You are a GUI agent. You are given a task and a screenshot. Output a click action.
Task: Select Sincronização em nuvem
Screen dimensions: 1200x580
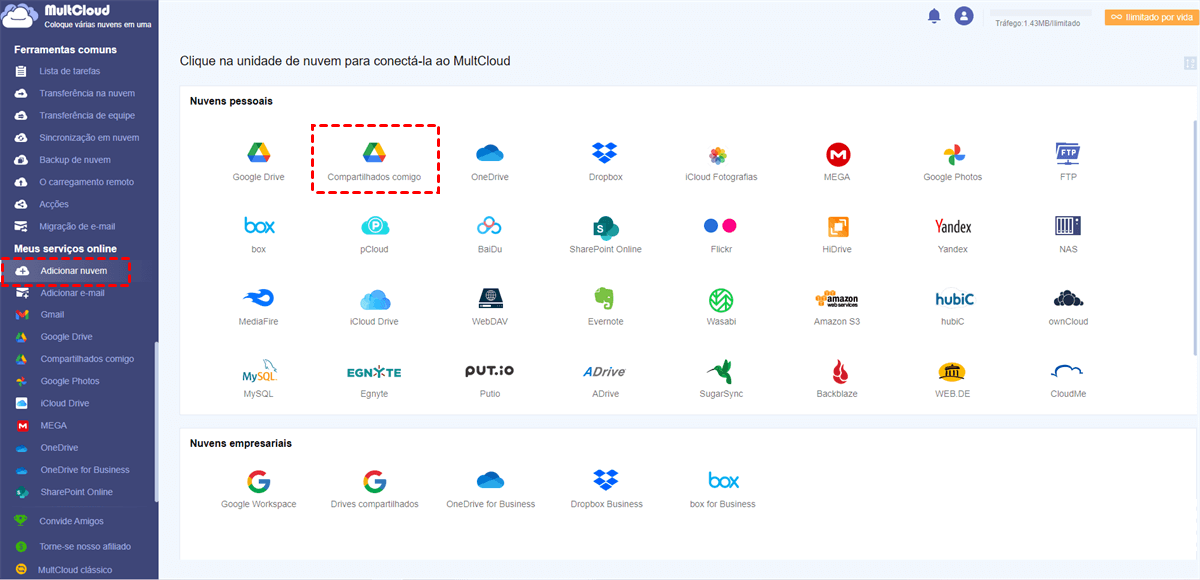click(x=89, y=137)
